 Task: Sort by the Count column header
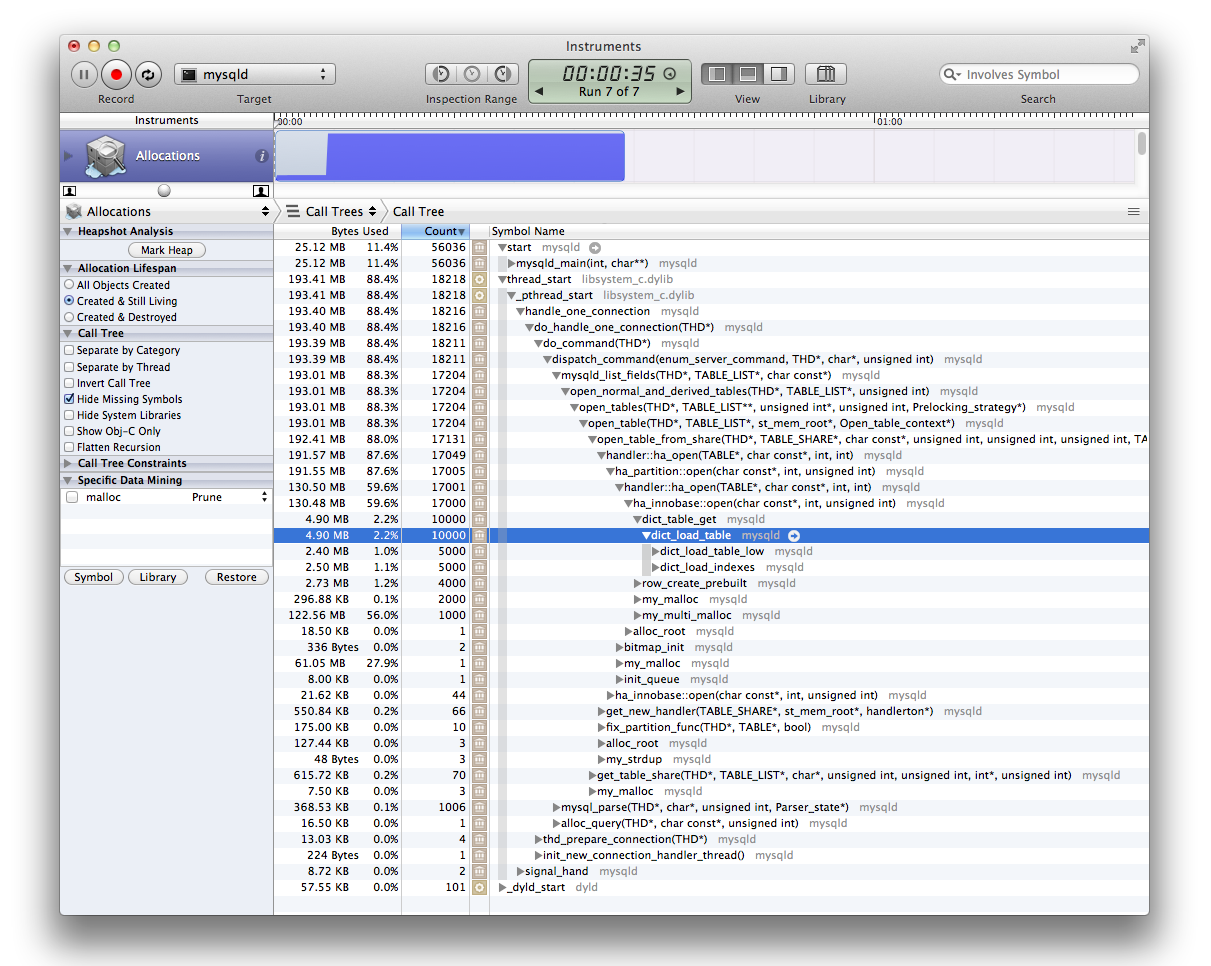[440, 231]
